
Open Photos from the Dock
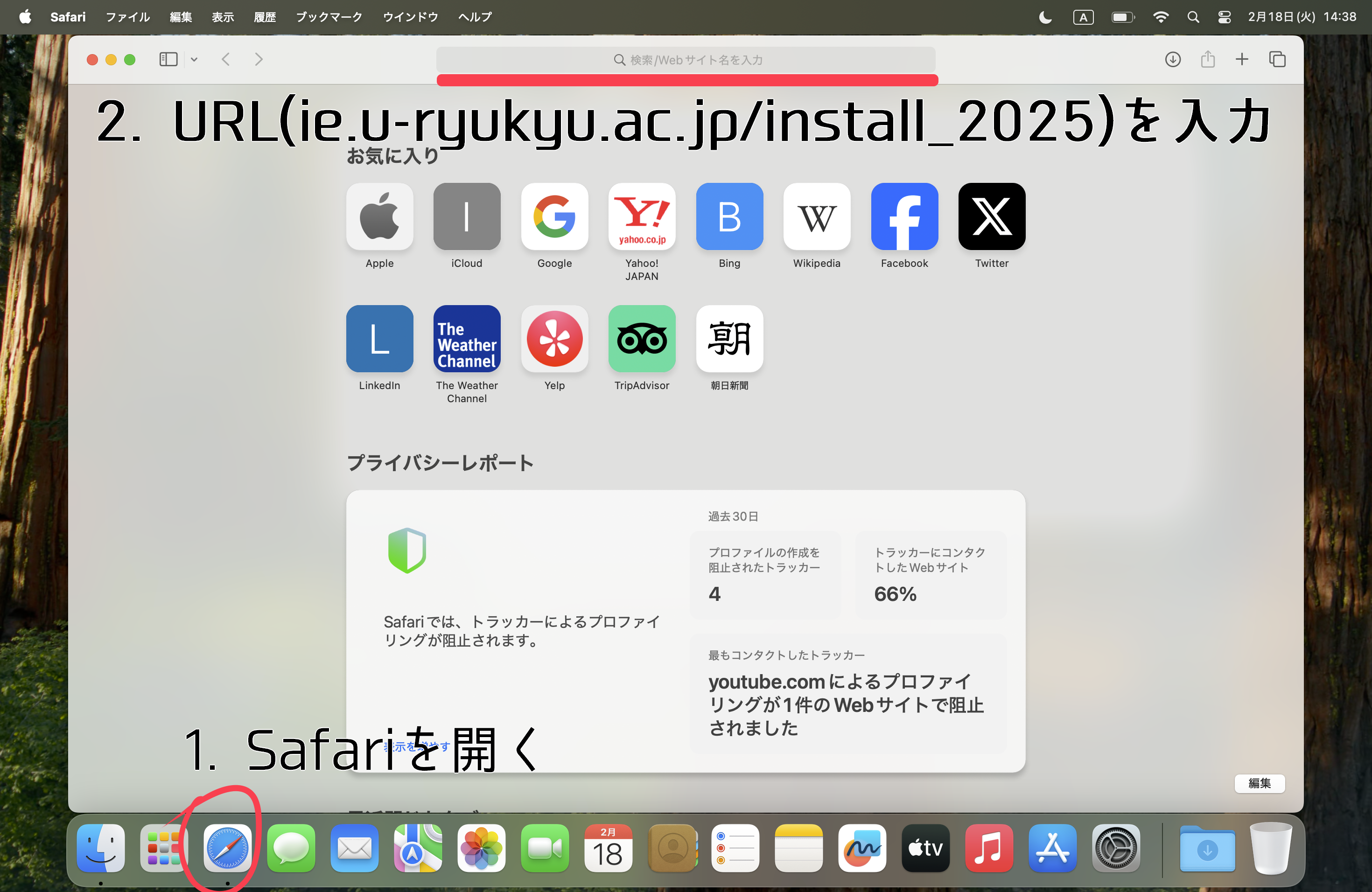pos(481,848)
